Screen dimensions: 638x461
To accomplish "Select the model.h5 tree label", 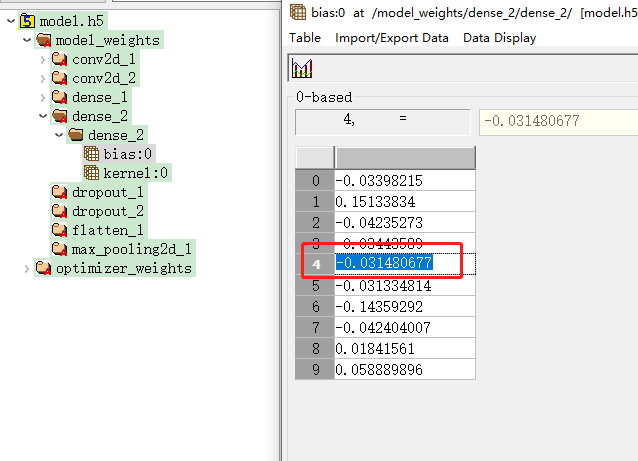I will pyautogui.click(x=72, y=21).
